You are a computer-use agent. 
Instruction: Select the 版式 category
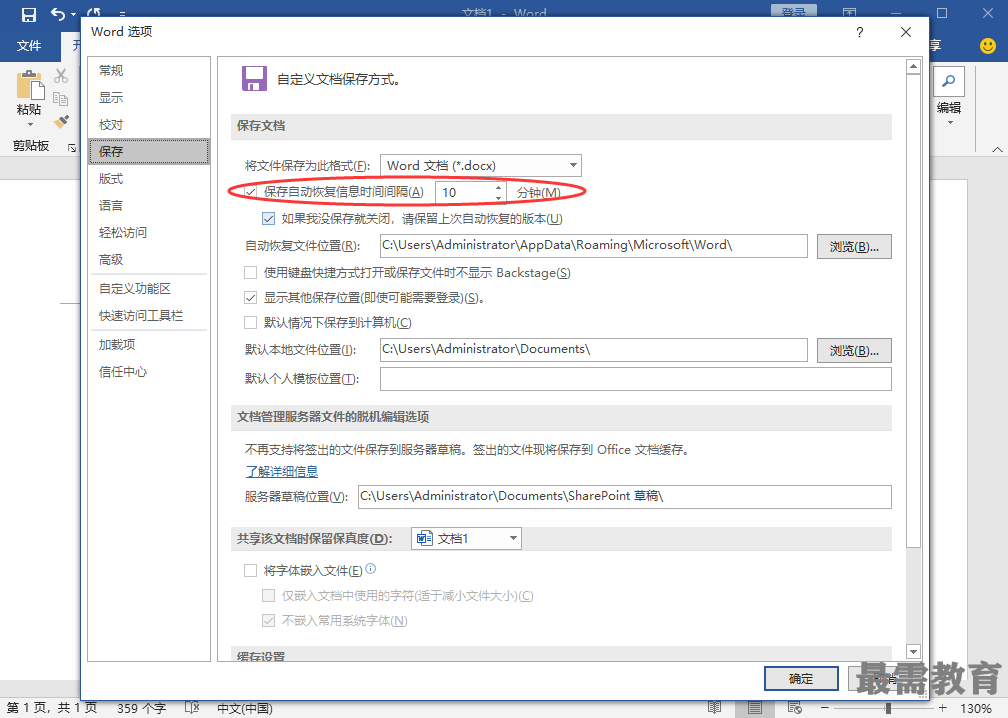[149, 179]
